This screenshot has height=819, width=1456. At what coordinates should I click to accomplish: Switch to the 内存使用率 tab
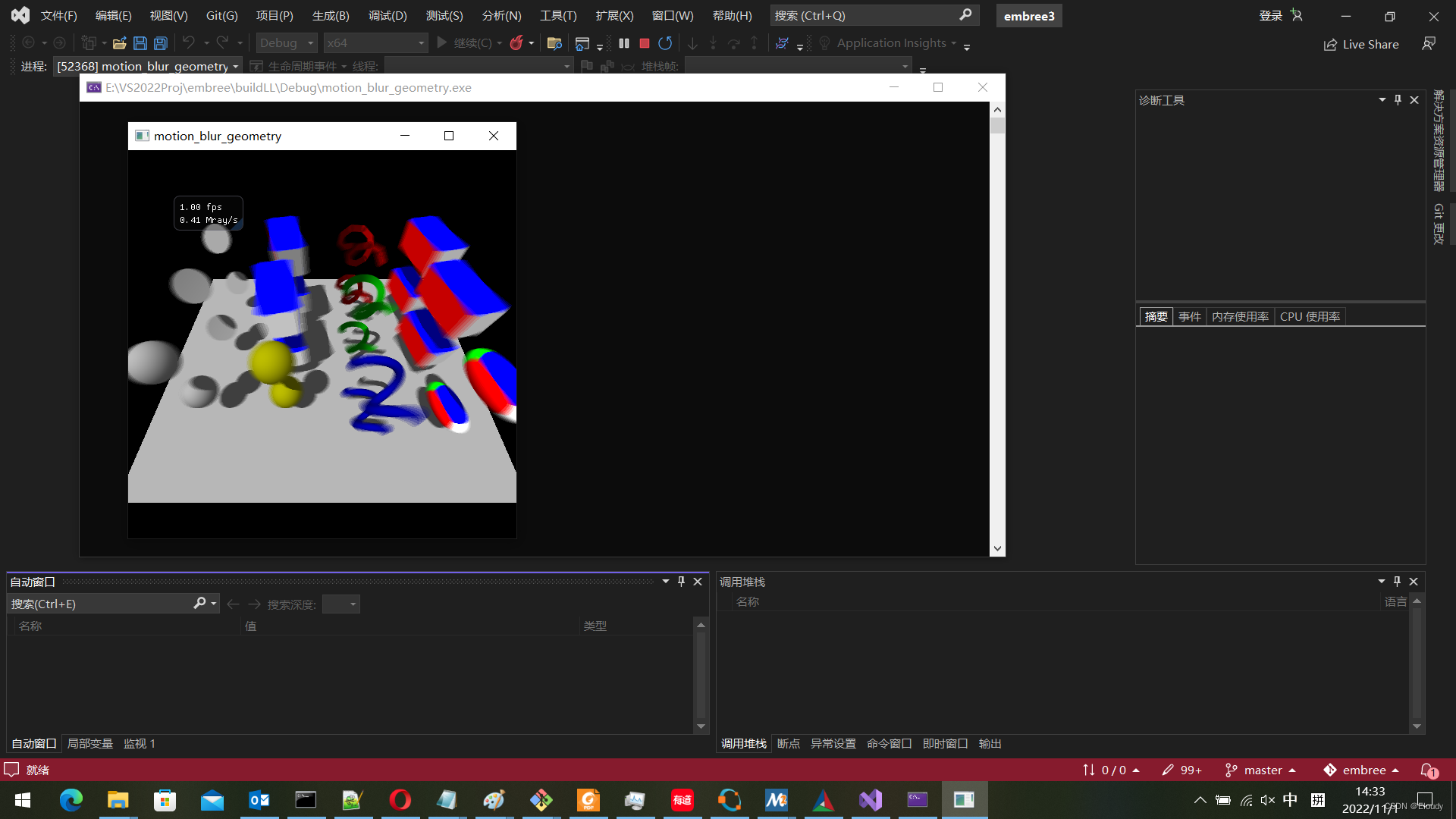[x=1239, y=316]
